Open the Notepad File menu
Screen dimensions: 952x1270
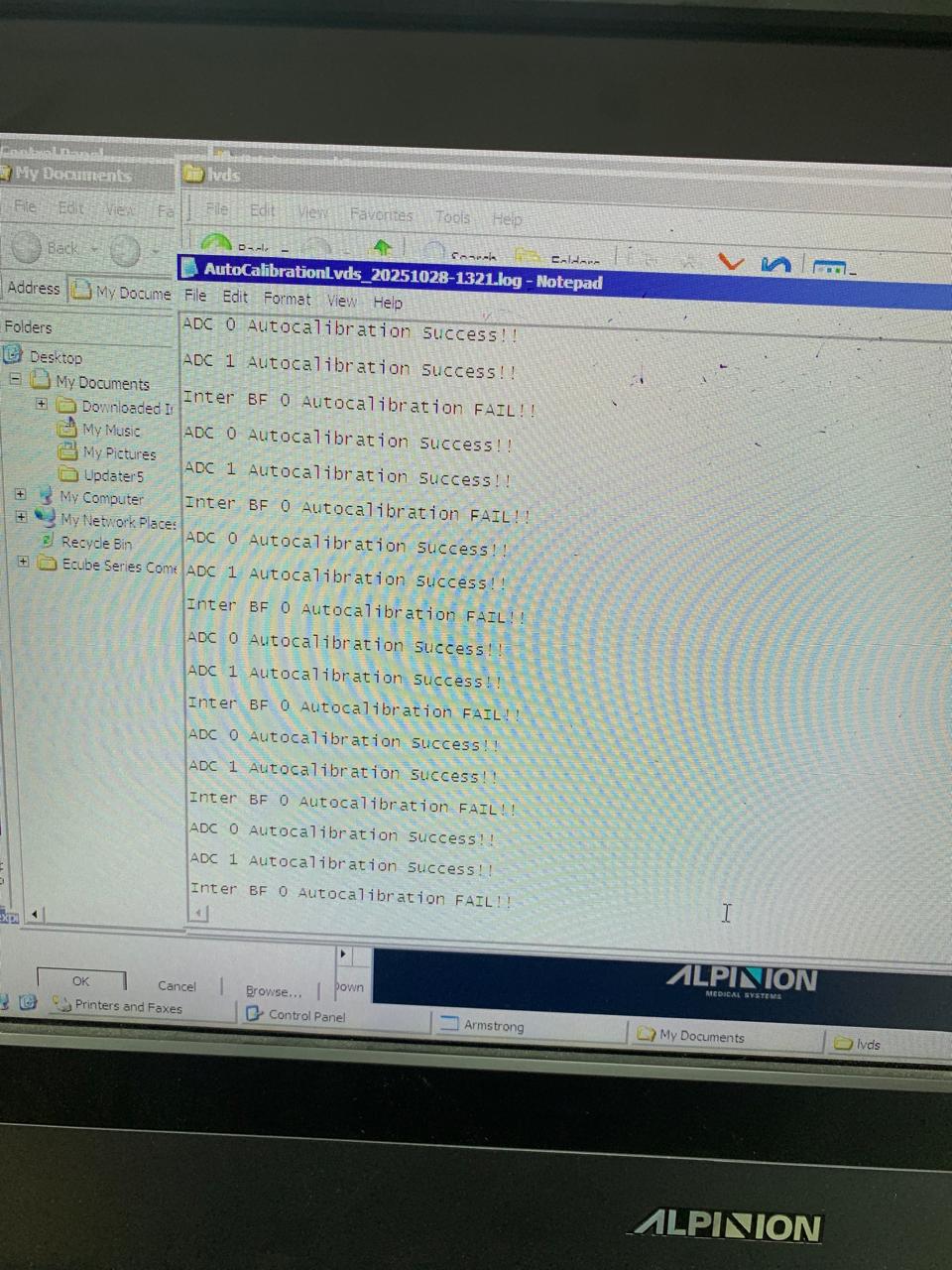click(x=195, y=296)
